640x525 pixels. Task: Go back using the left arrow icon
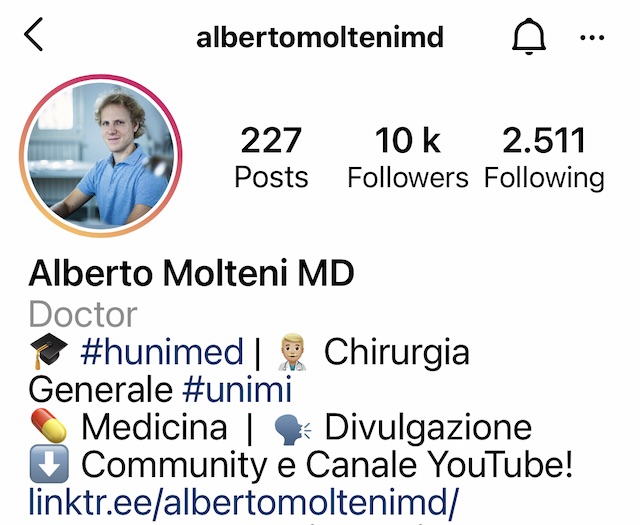(x=33, y=34)
